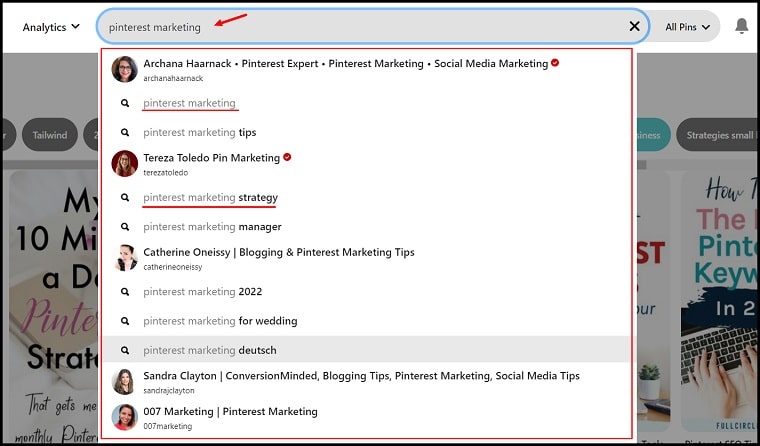This screenshot has width=760, height=446.
Task: Click magnifier icon beside 'pinterest marketing' suggestion
Action: pyautogui.click(x=125, y=103)
